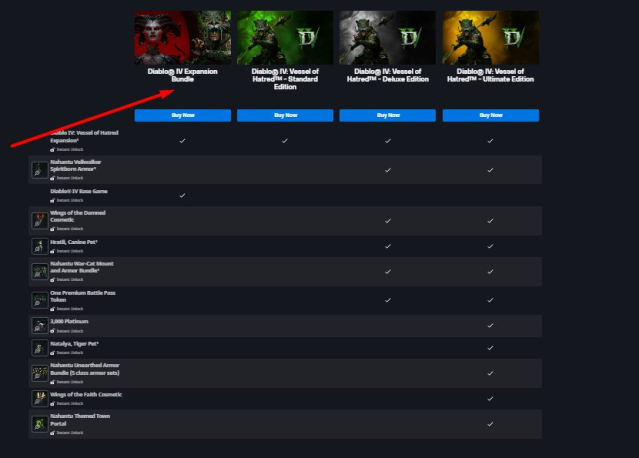The image size is (639, 458).
Task: Click Buy Now under Vessel of Hatred Standard Edition
Action: tap(285, 115)
